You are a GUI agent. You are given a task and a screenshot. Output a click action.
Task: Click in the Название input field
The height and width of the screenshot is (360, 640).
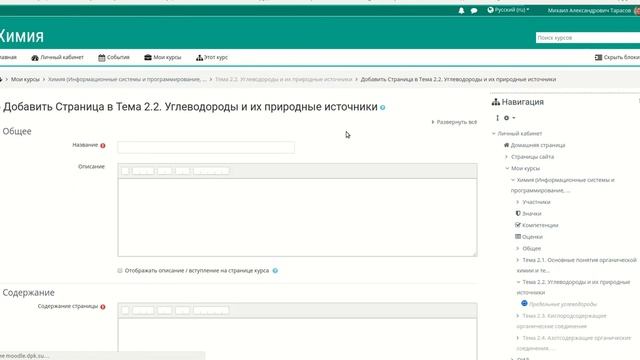pos(206,147)
